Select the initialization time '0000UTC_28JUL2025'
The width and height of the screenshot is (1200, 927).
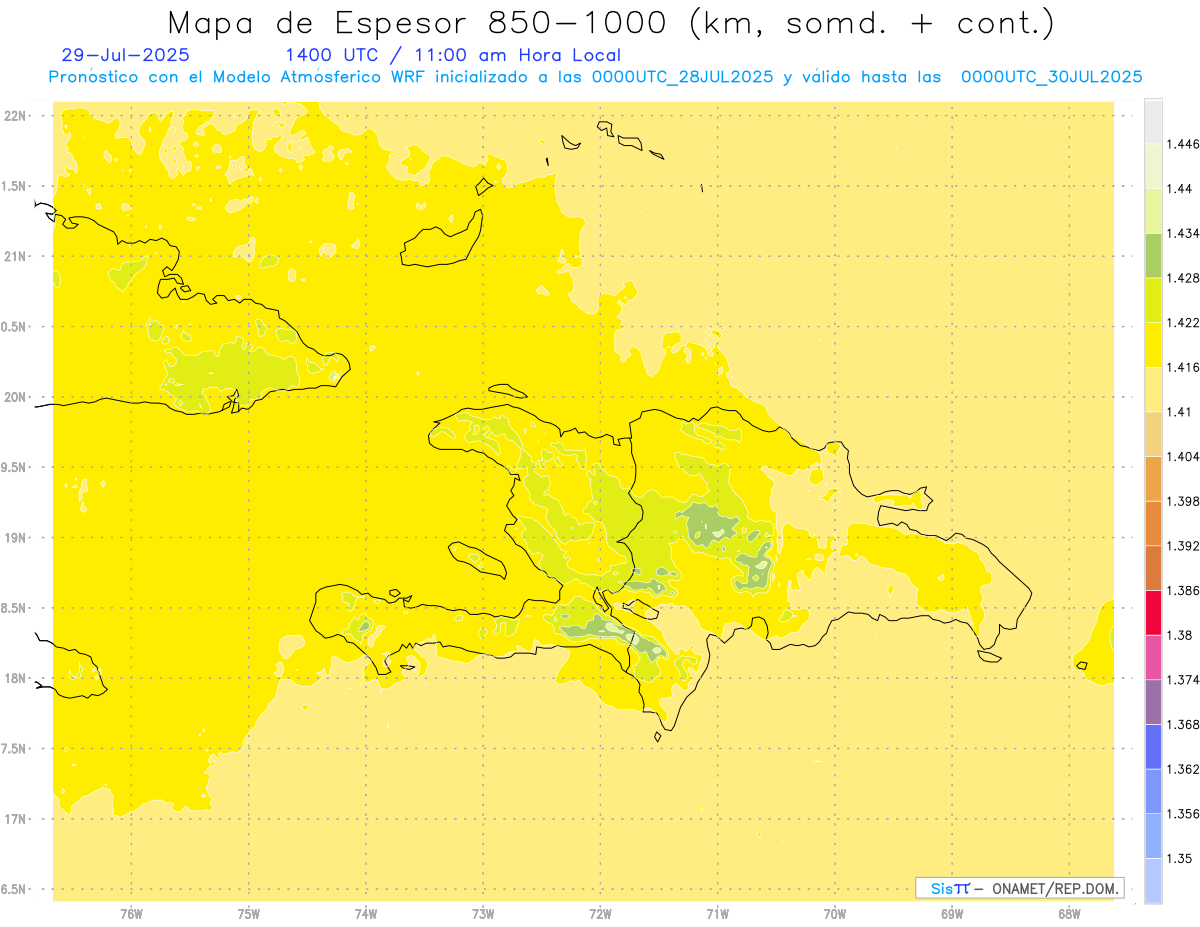tap(682, 77)
